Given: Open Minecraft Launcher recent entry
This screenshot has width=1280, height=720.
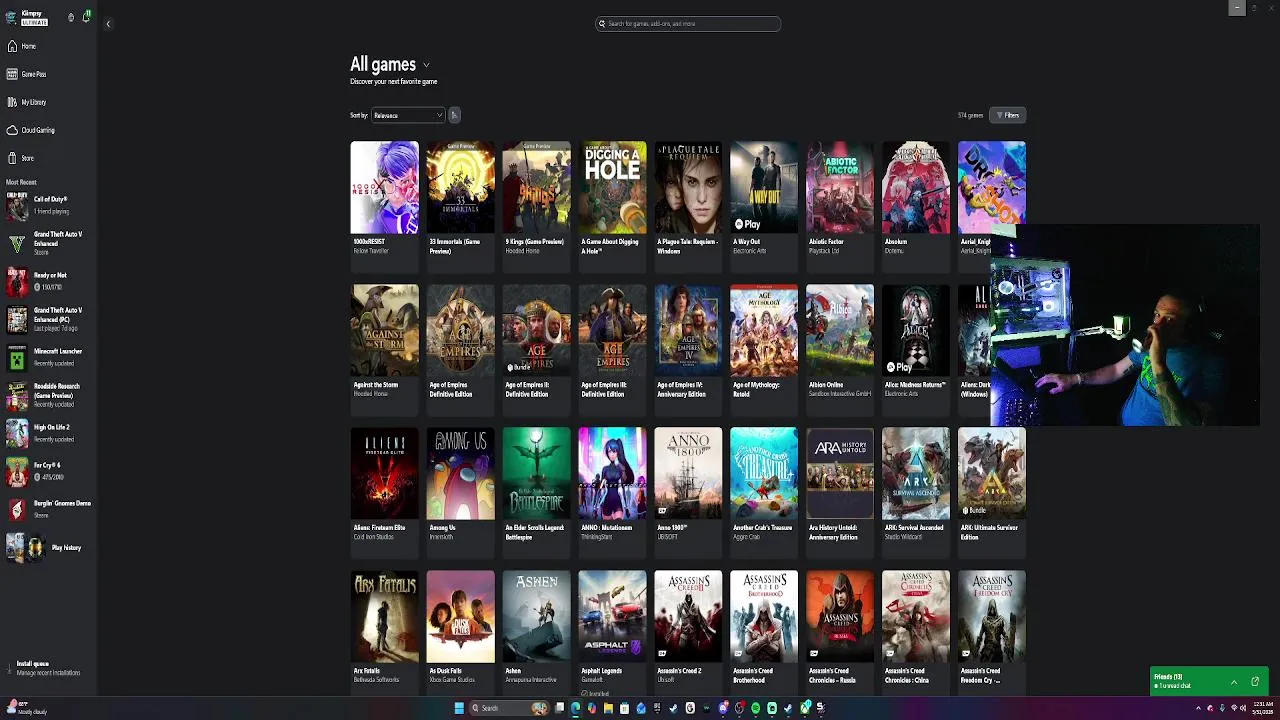Looking at the screenshot, I should [48, 357].
